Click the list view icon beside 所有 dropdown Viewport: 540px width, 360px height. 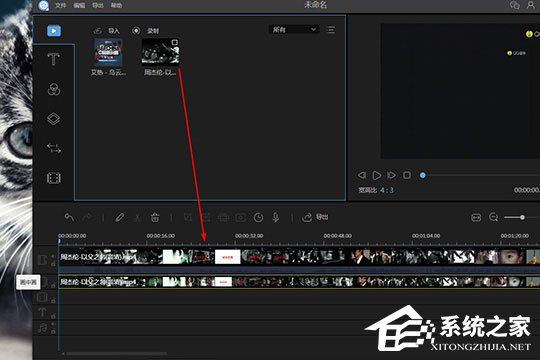point(331,30)
